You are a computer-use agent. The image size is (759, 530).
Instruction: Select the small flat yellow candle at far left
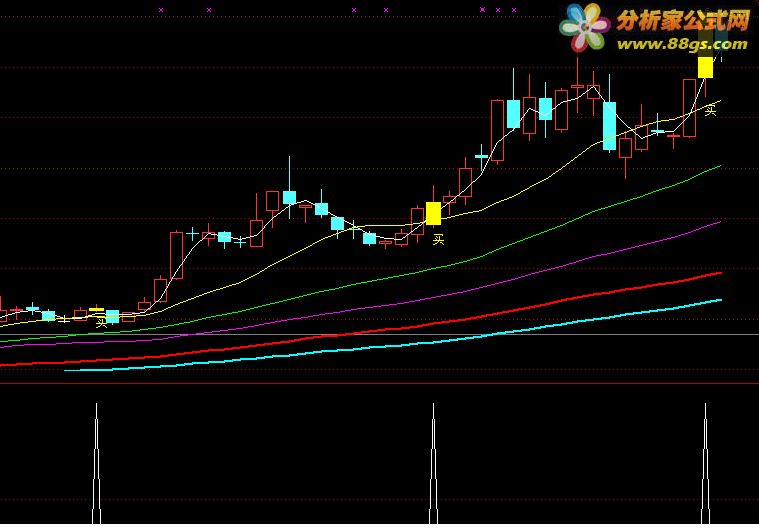(x=97, y=309)
